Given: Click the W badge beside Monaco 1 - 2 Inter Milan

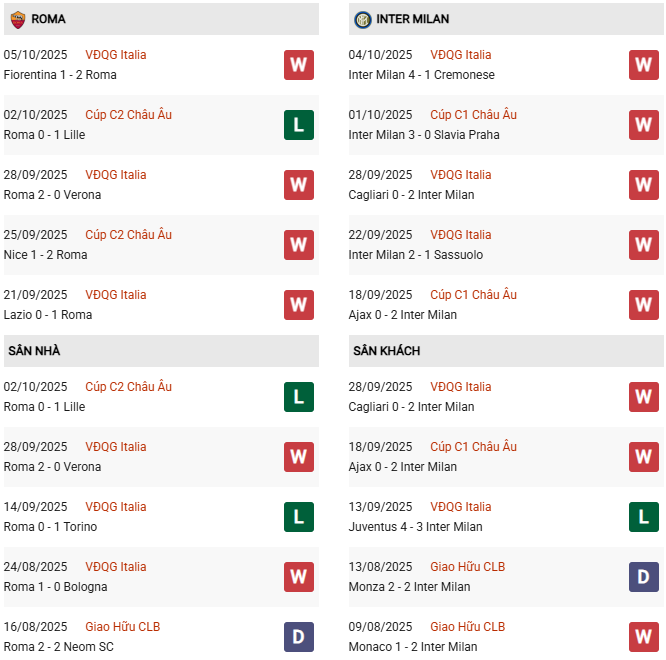Looking at the screenshot, I should pos(643,637).
